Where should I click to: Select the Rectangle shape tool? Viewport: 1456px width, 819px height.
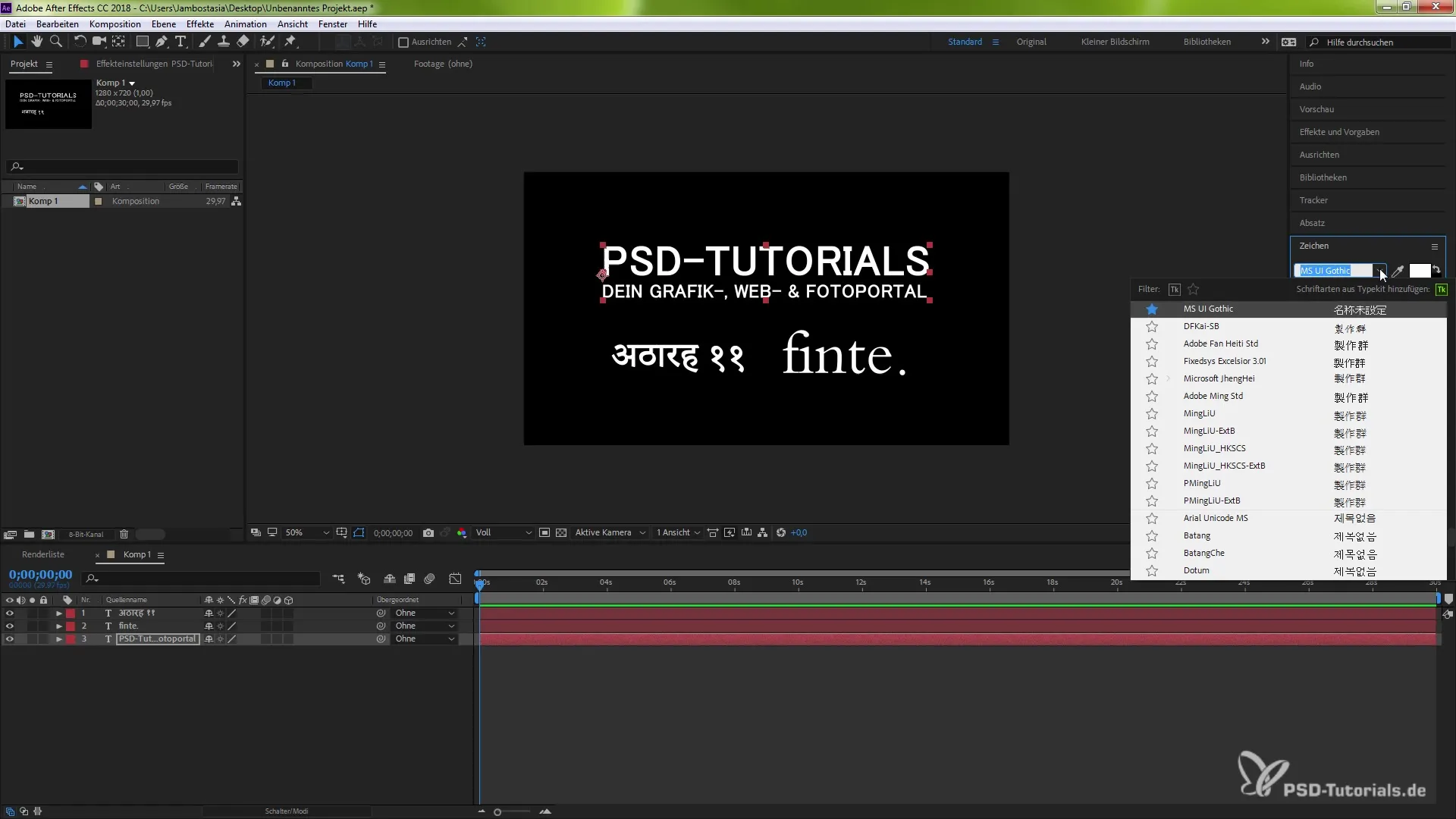[143, 42]
